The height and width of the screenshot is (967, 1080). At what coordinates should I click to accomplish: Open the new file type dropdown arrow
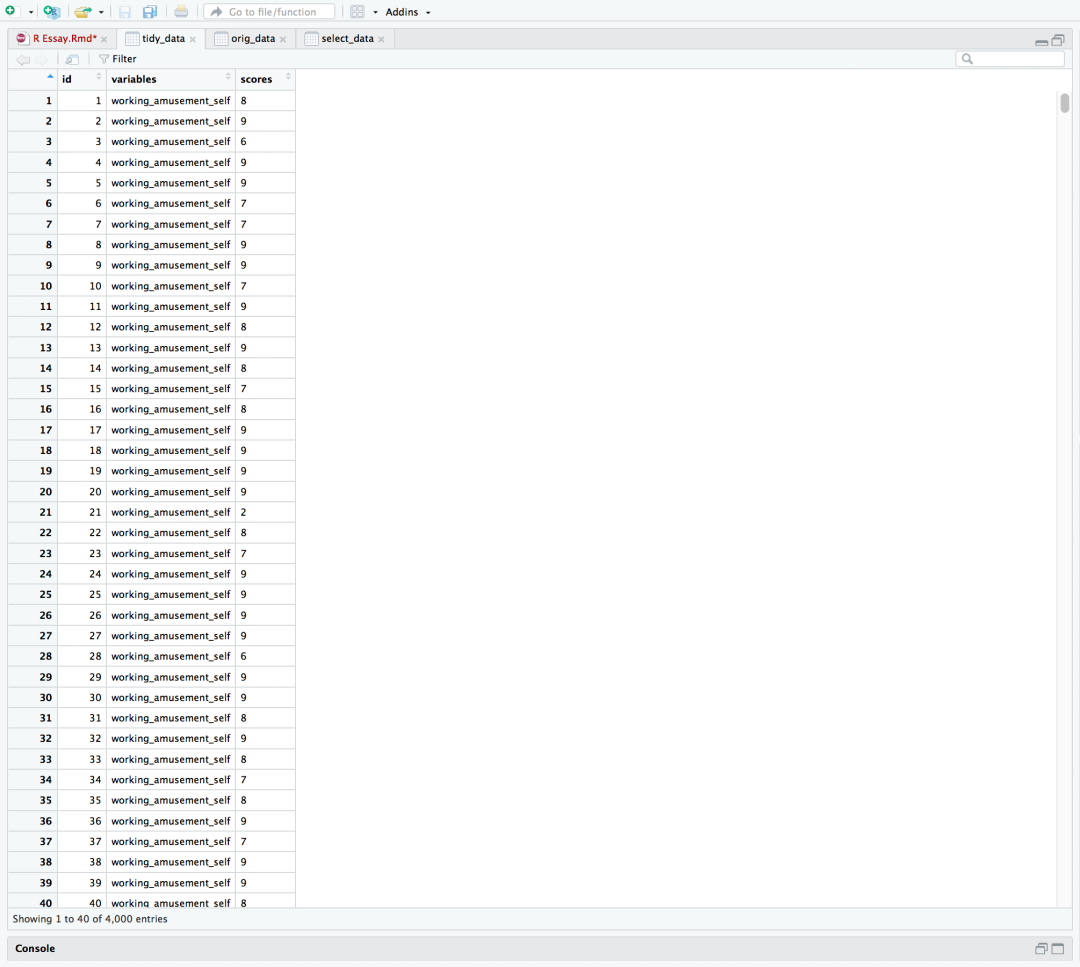pyautogui.click(x=31, y=12)
